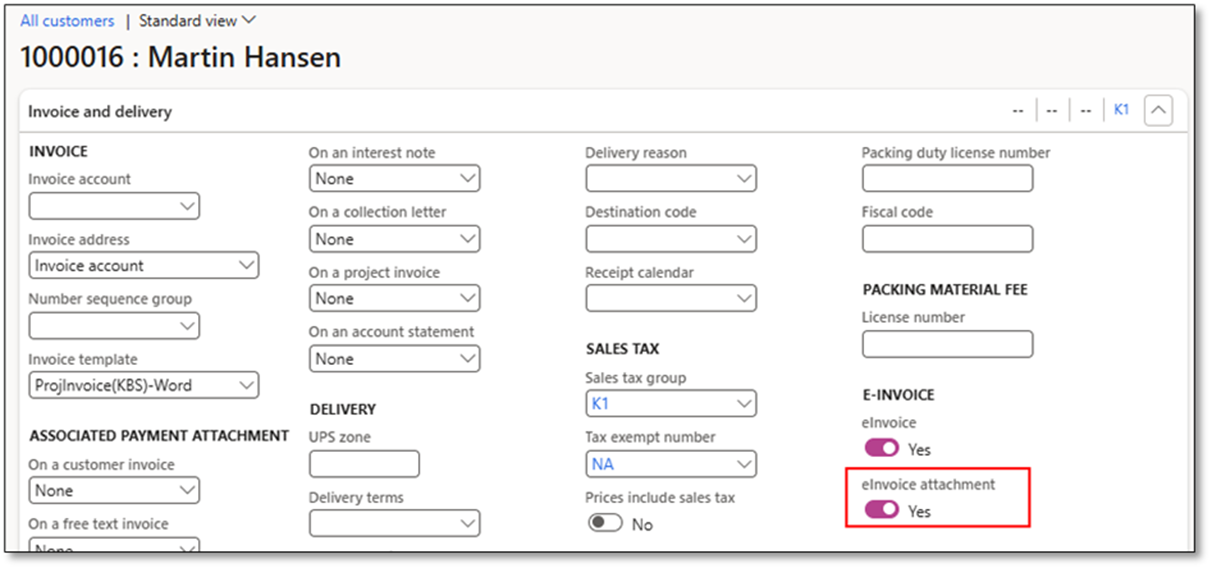1212x568 pixels.
Task: Enable Prices include sales tax toggle
Action: [x=605, y=523]
